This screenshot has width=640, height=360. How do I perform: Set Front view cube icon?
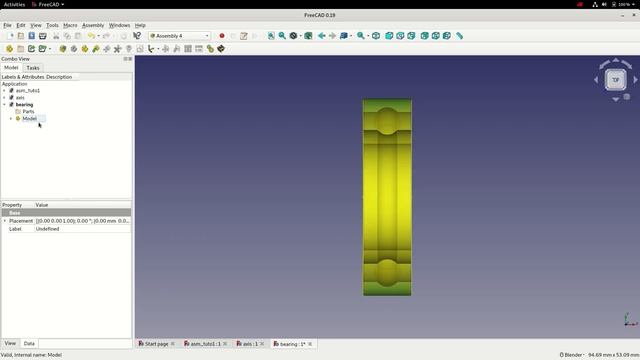click(389, 36)
